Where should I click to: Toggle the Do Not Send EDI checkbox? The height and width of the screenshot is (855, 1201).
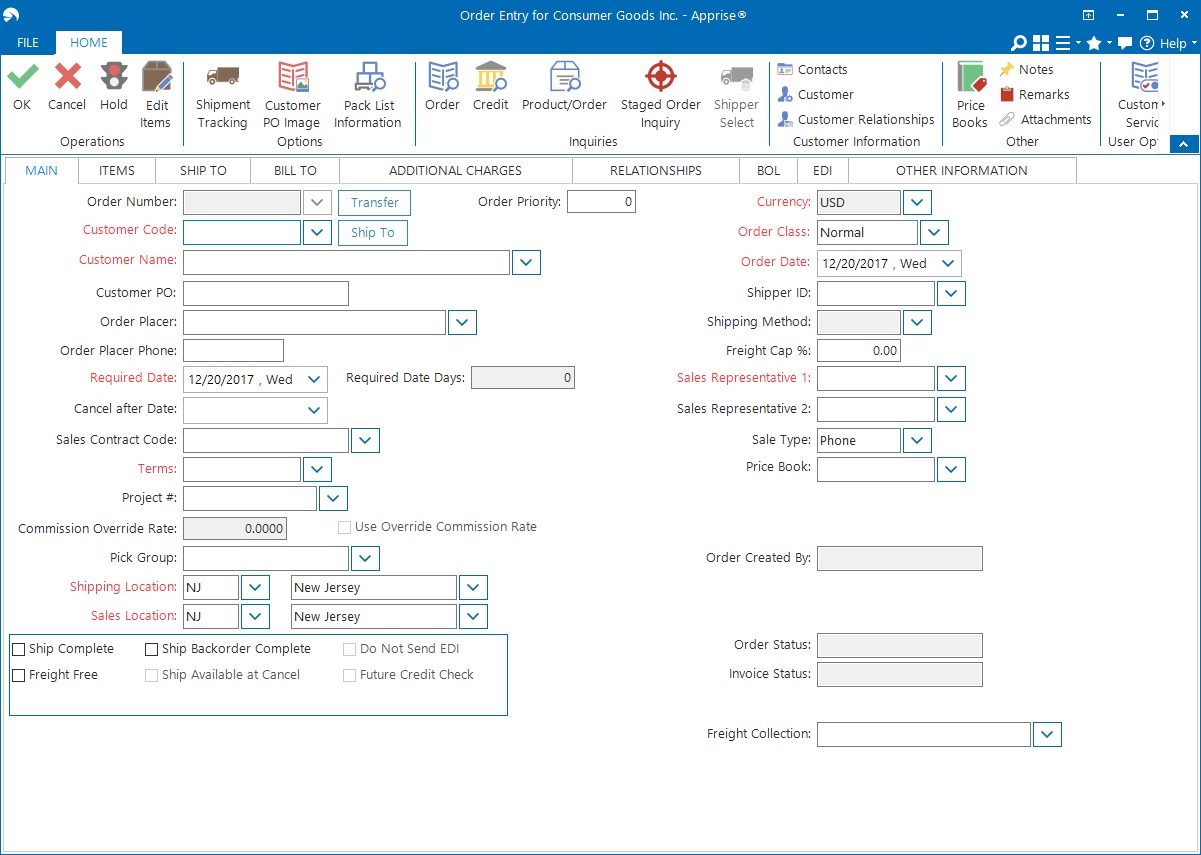pyautogui.click(x=349, y=649)
